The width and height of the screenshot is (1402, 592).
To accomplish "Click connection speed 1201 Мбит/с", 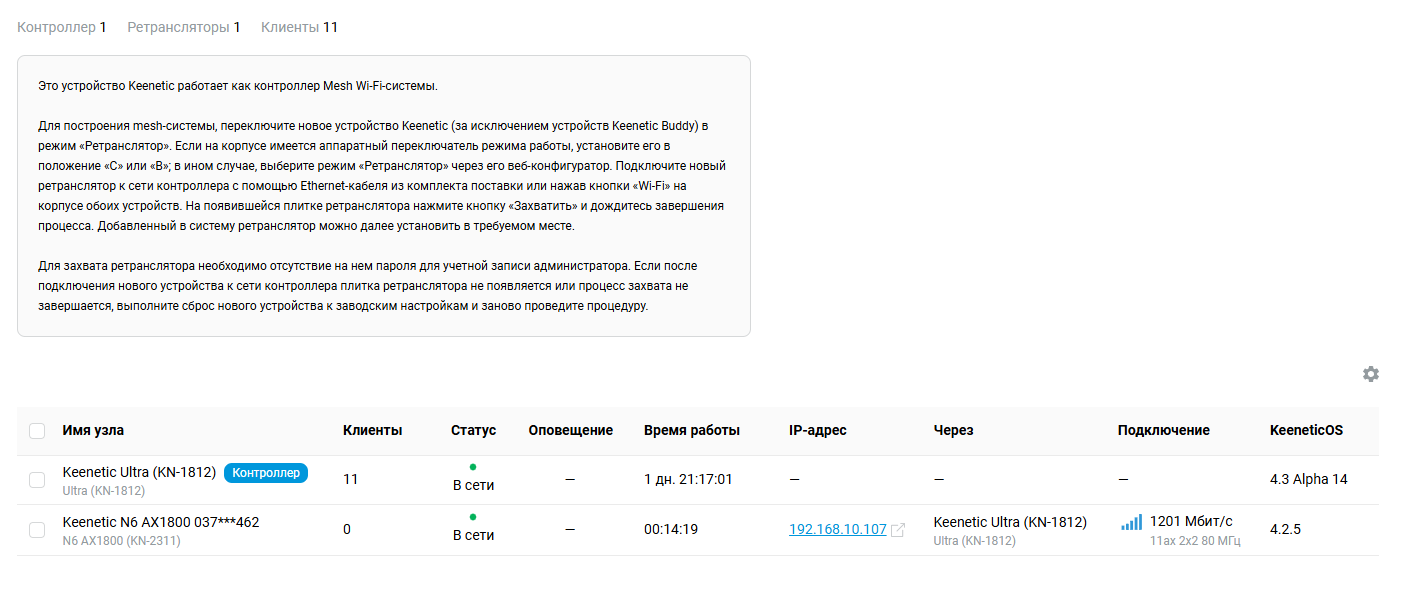I will [1191, 522].
